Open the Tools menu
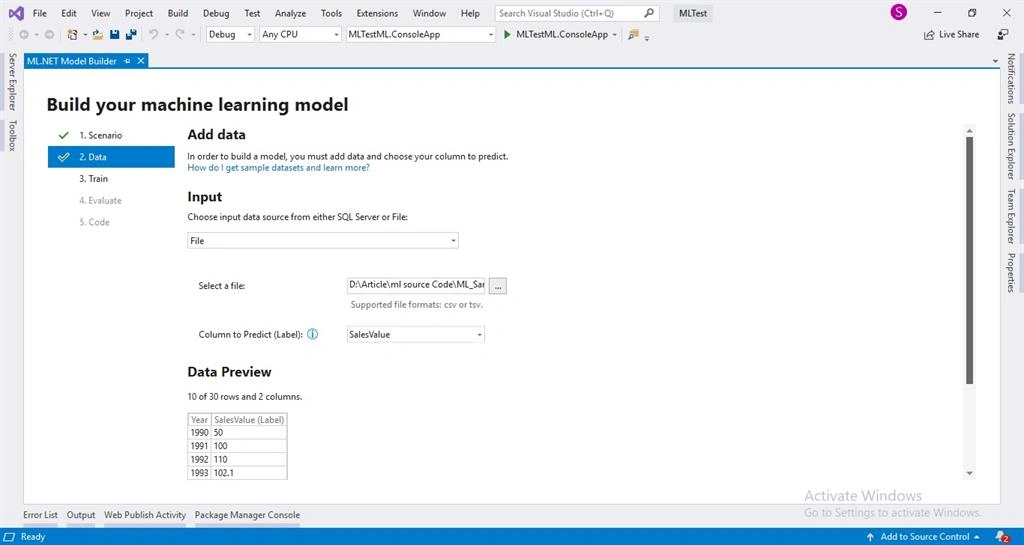This screenshot has height=545, width=1024. coord(331,13)
